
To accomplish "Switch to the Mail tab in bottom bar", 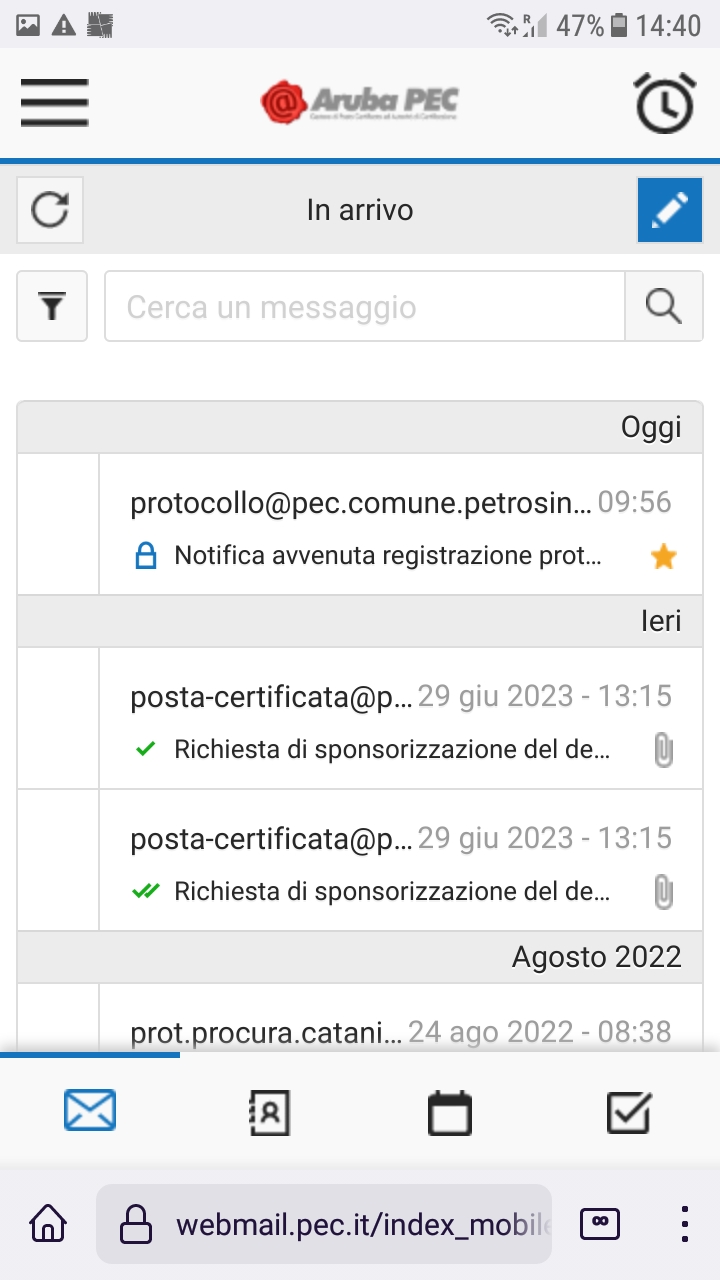I will click(90, 1111).
